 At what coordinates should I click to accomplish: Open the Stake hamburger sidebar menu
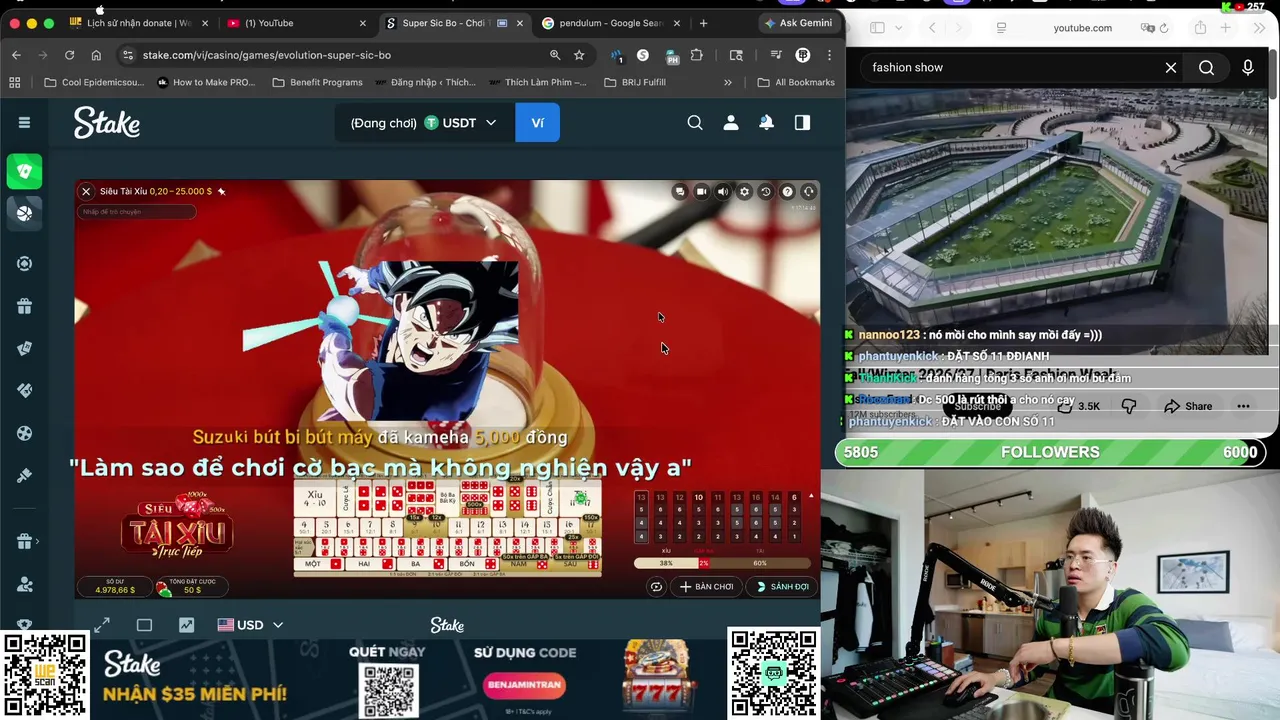24,122
